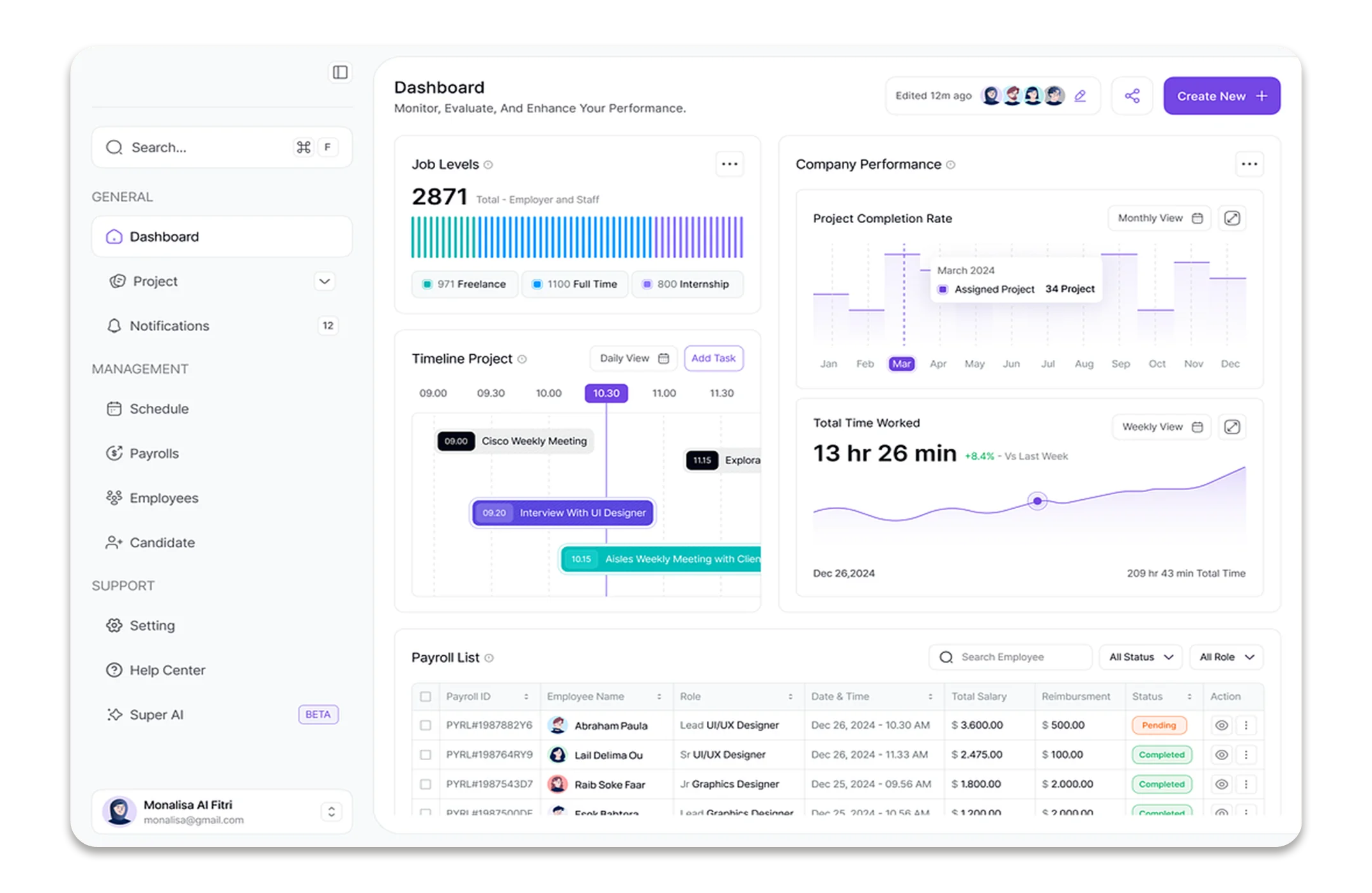Click the Add Task button
The height and width of the screenshot is (893, 1372).
point(713,358)
